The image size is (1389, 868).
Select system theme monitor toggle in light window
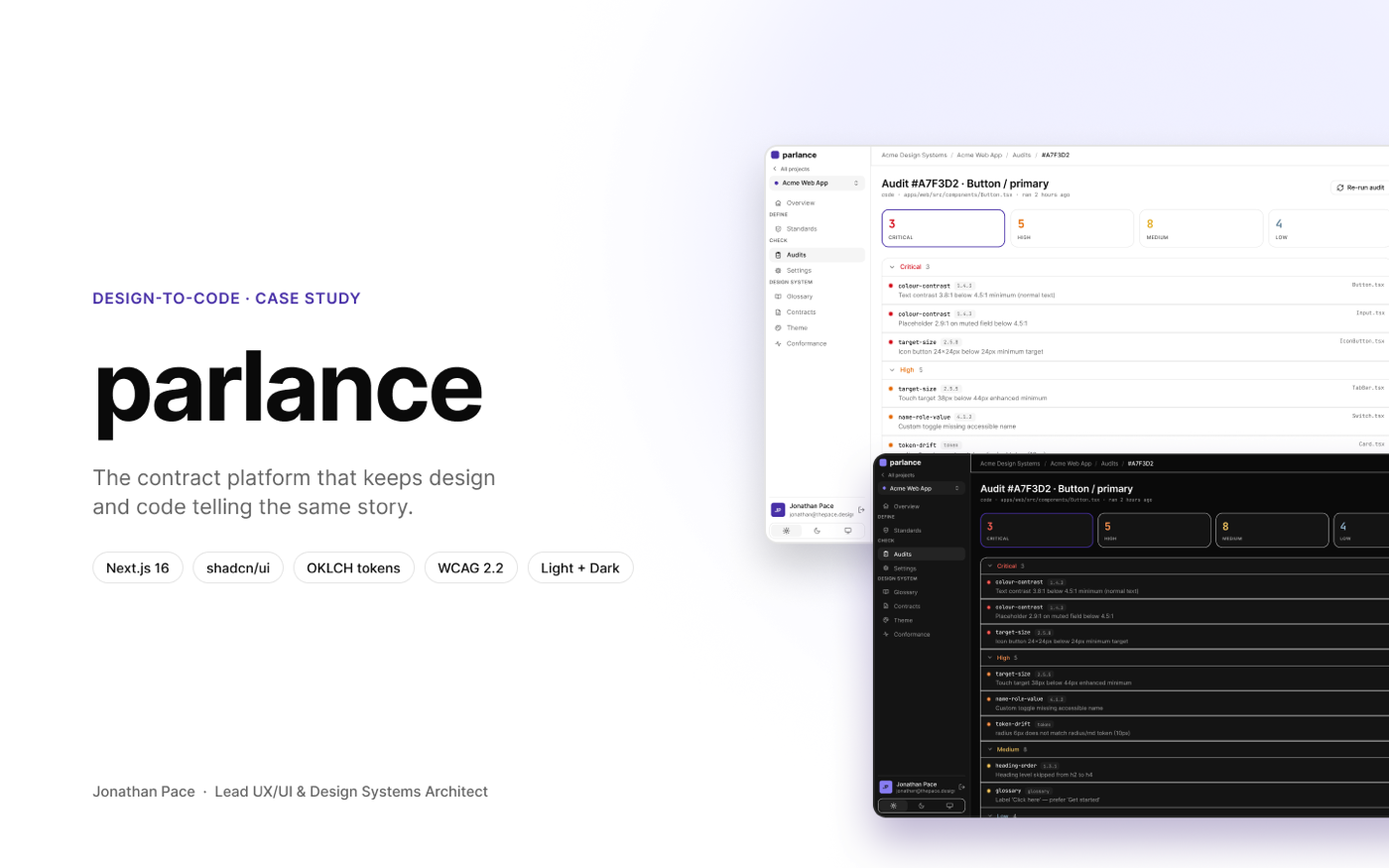click(847, 531)
